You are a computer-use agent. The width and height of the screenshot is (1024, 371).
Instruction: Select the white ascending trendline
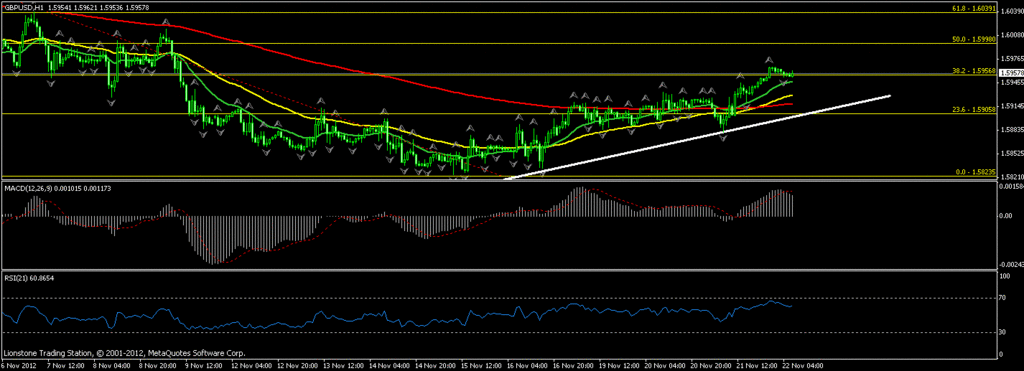click(697, 137)
